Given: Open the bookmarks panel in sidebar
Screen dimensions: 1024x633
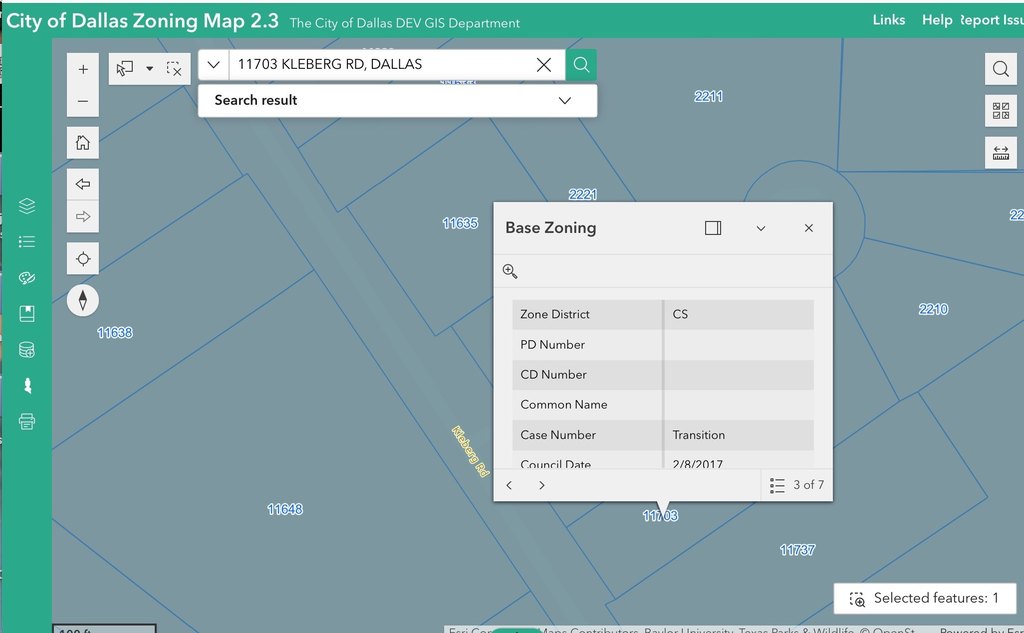Looking at the screenshot, I should tap(27, 314).
